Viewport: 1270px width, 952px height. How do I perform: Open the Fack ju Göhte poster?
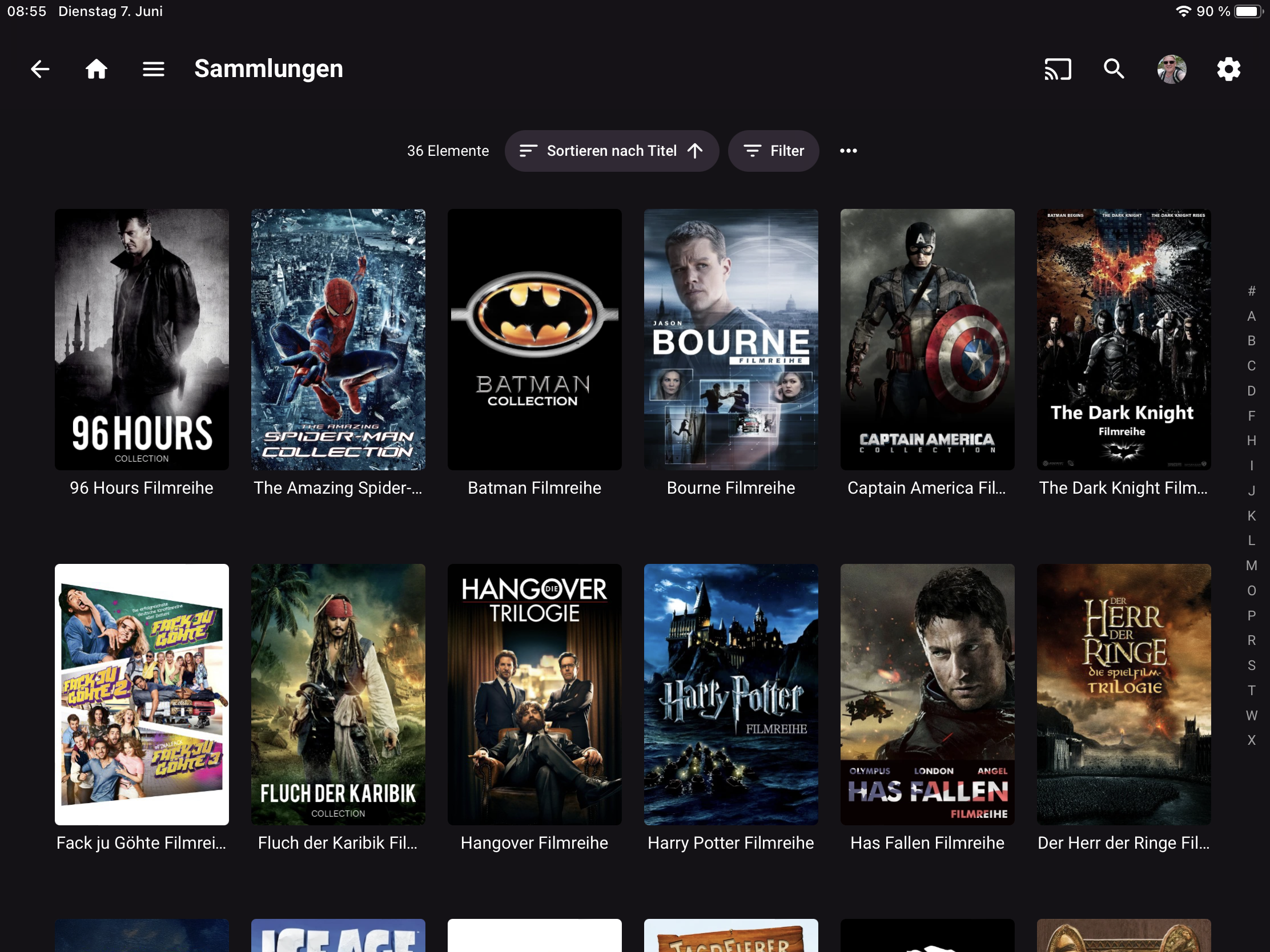point(142,695)
